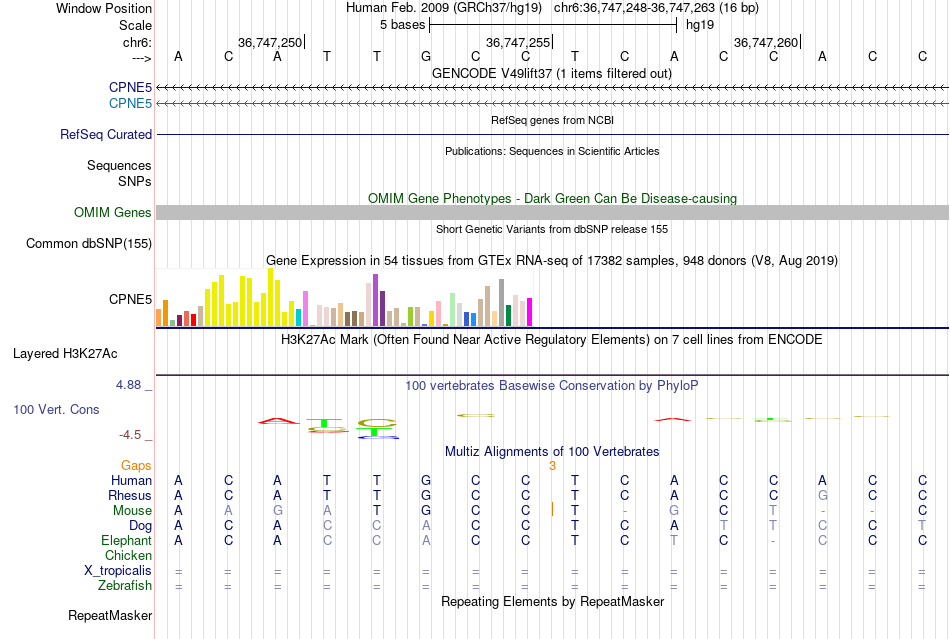Click light gray T mismatch in Elephant row
This screenshot has height=639, width=950.
[674, 540]
